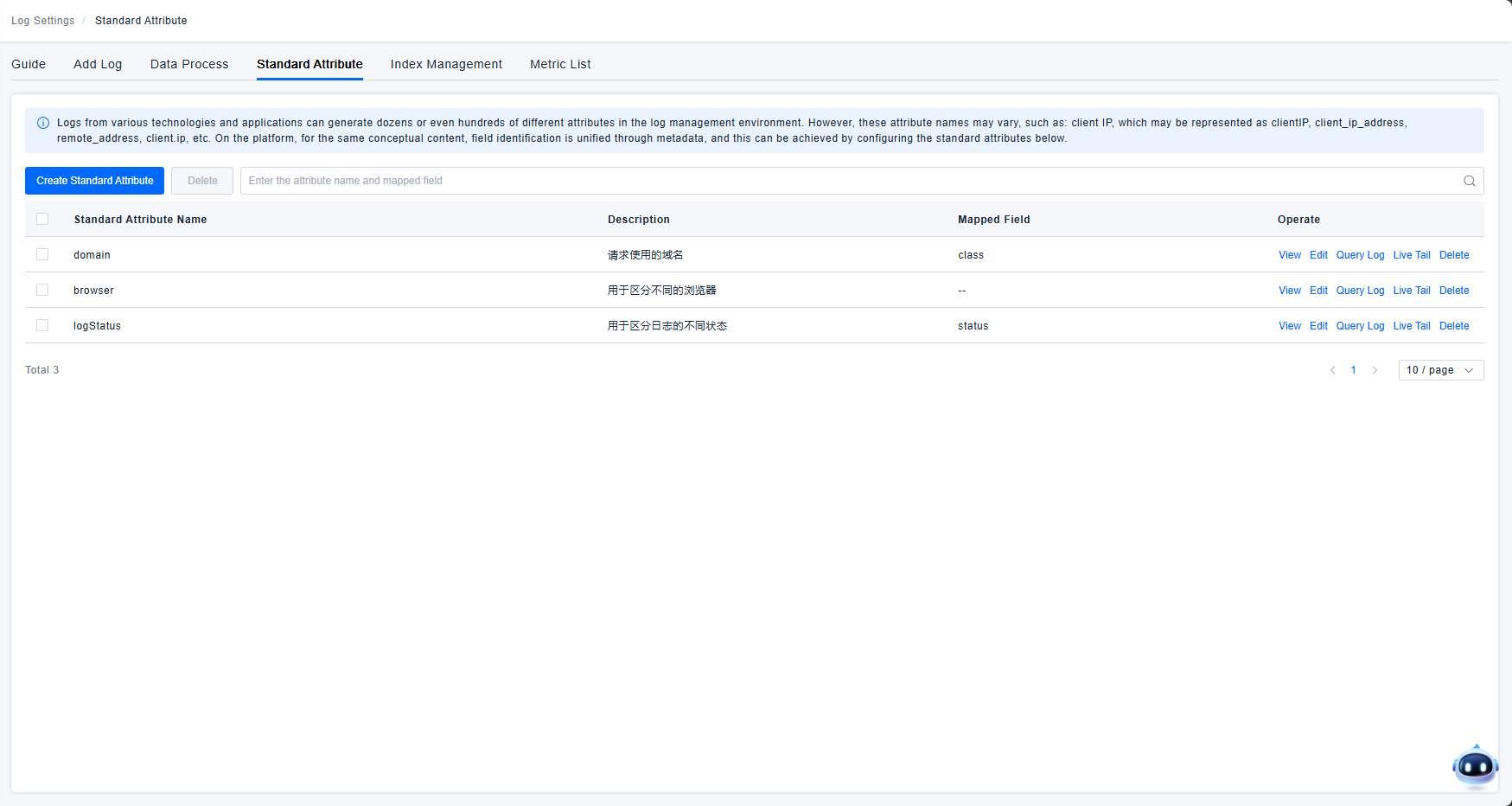The width and height of the screenshot is (1512, 806).
Task: Navigate to Log Settings breadcrumb
Action: (x=43, y=21)
